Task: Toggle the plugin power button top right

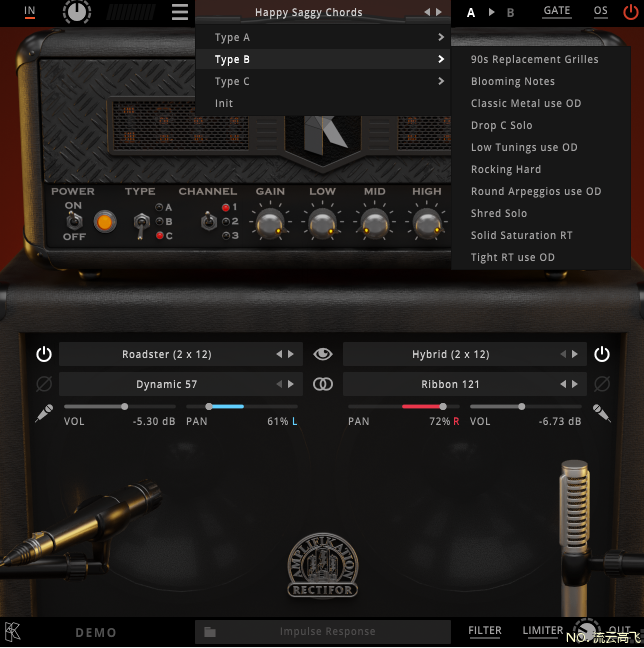Action: (630, 12)
